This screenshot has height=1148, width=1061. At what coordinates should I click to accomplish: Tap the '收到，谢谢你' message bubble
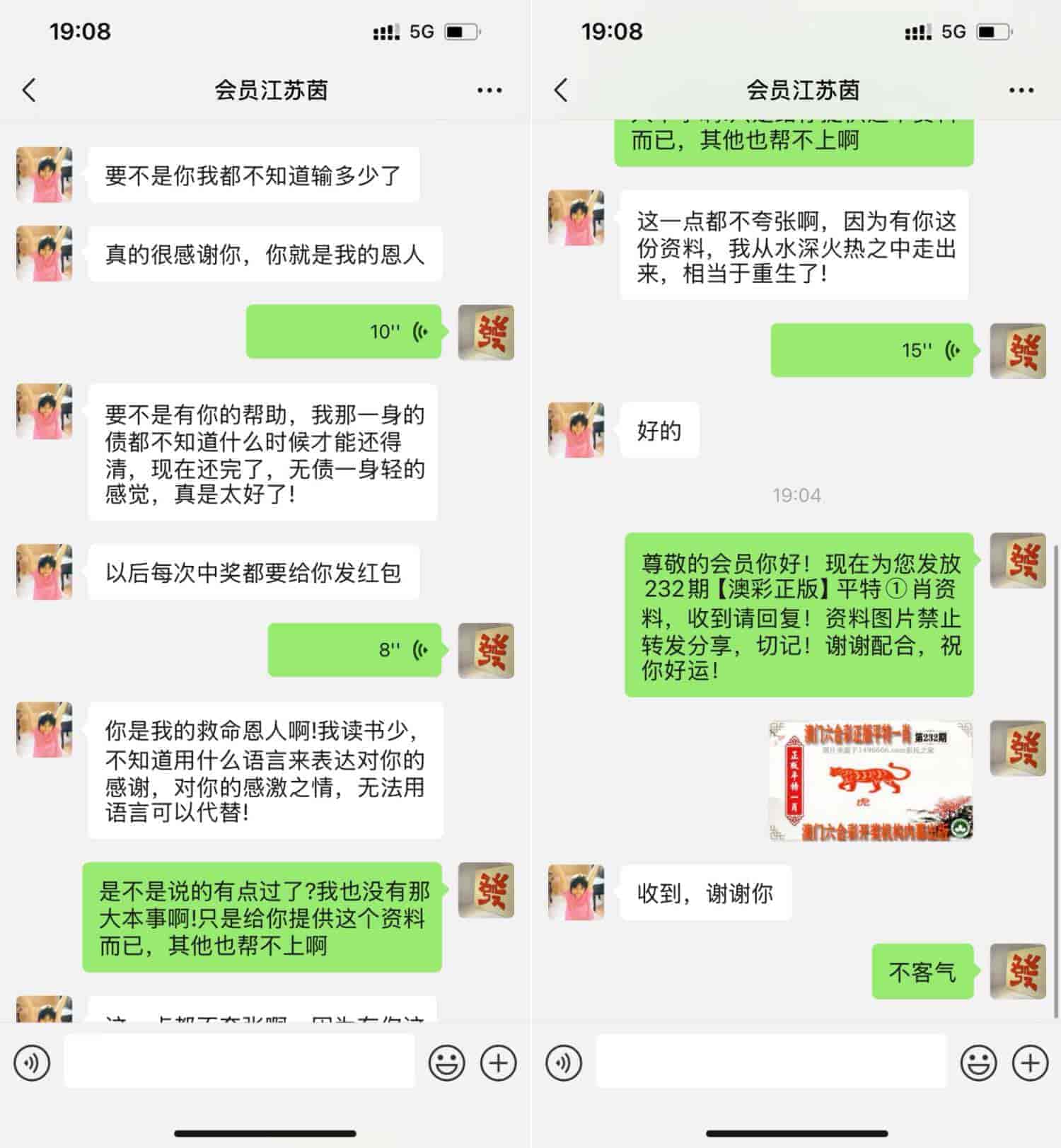coord(705,893)
